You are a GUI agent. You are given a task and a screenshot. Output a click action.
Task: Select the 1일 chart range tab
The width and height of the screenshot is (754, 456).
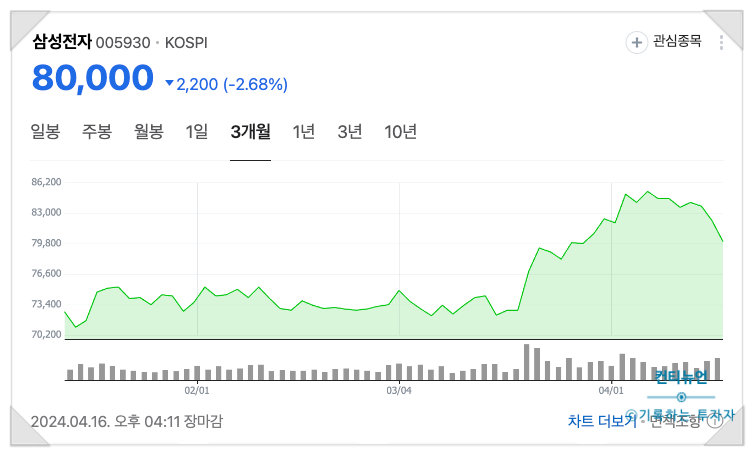197,131
